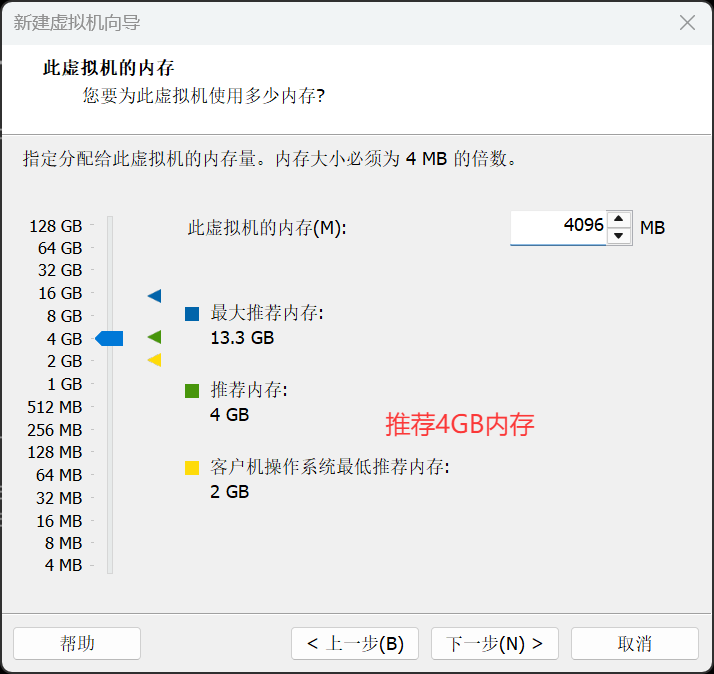Image resolution: width=714 pixels, height=674 pixels.
Task: Click the 2 GB minimum memory value
Action: coord(230,492)
